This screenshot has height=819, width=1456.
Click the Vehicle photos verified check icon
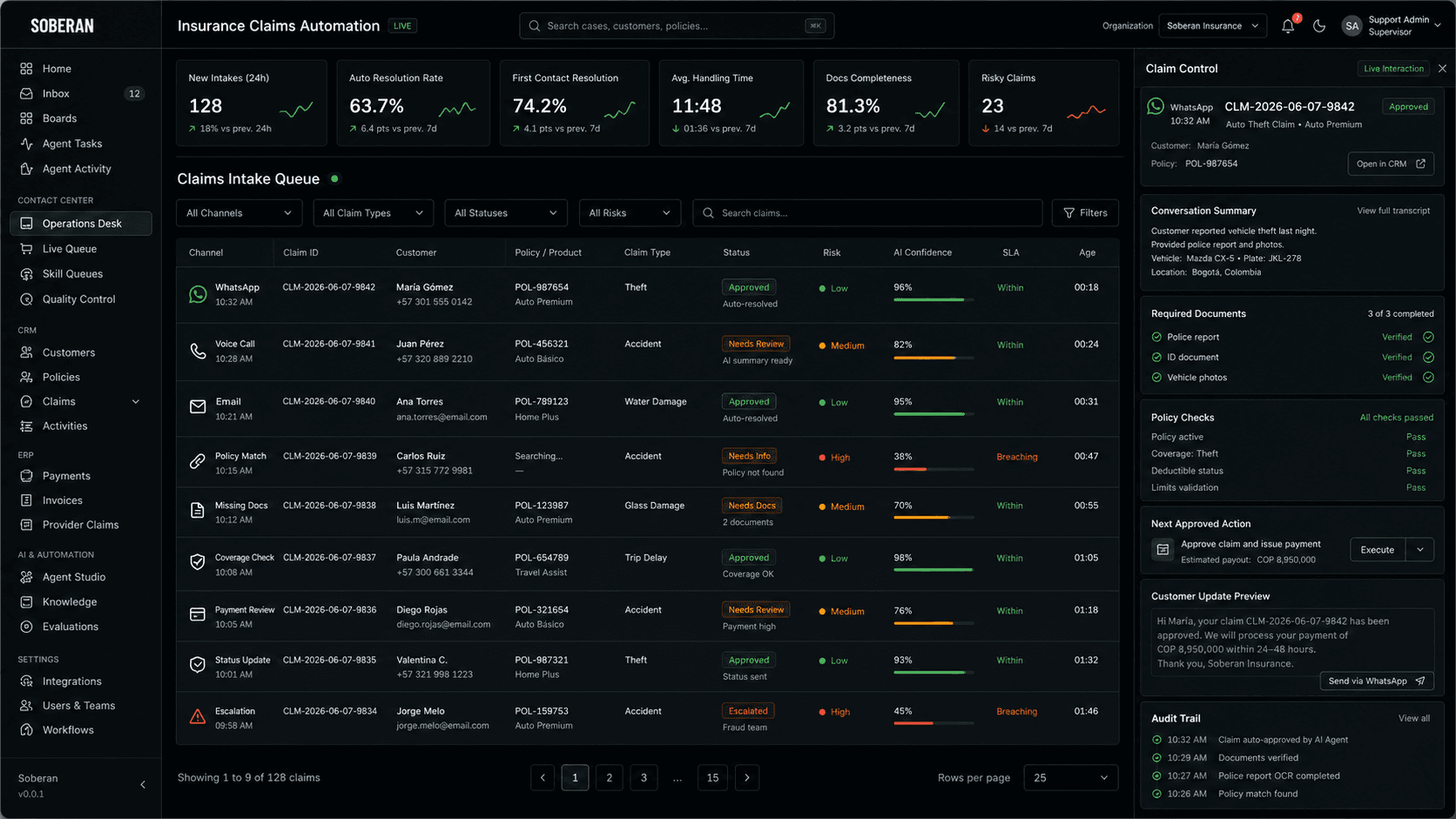pyautogui.click(x=1428, y=377)
